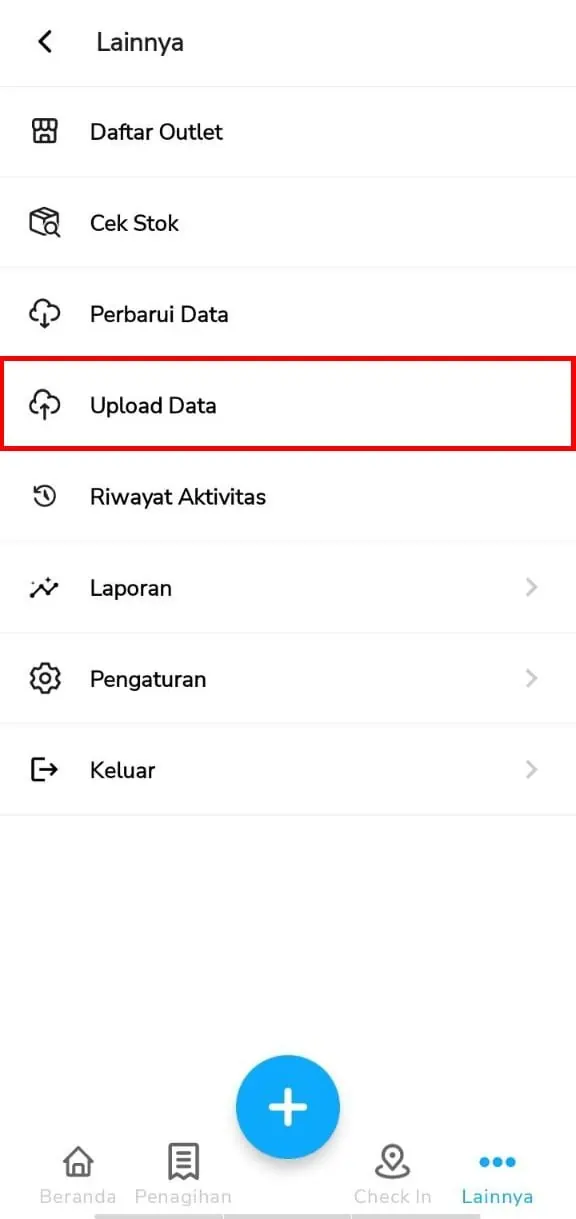Expand the Pengaturan chevron arrow
The height and width of the screenshot is (1219, 576).
coord(531,678)
